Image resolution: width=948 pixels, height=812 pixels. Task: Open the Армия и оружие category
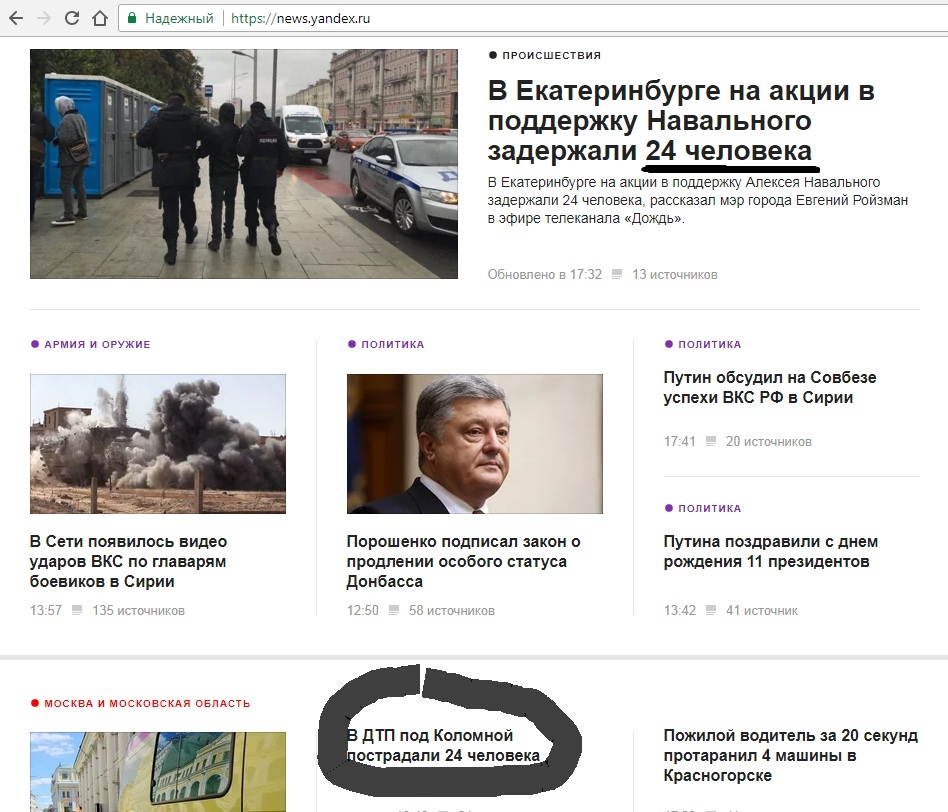tap(96, 344)
